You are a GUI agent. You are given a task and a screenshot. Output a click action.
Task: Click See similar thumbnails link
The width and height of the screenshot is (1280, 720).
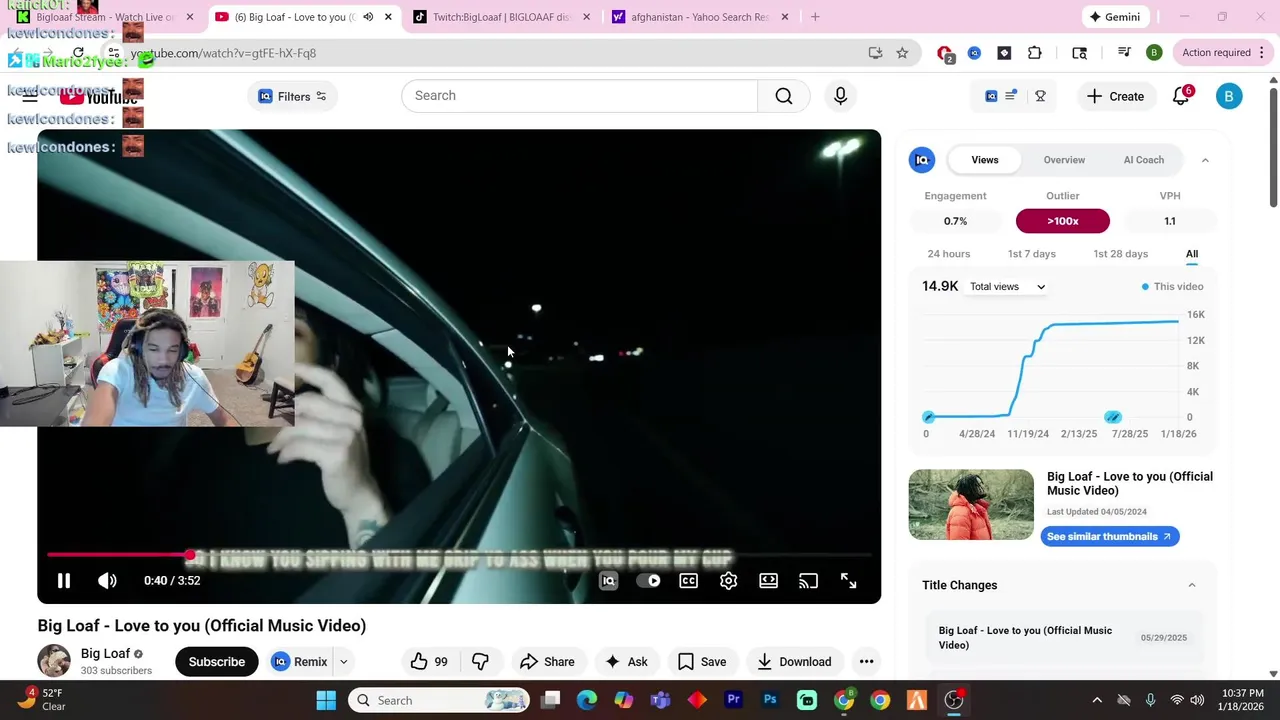coord(1110,537)
